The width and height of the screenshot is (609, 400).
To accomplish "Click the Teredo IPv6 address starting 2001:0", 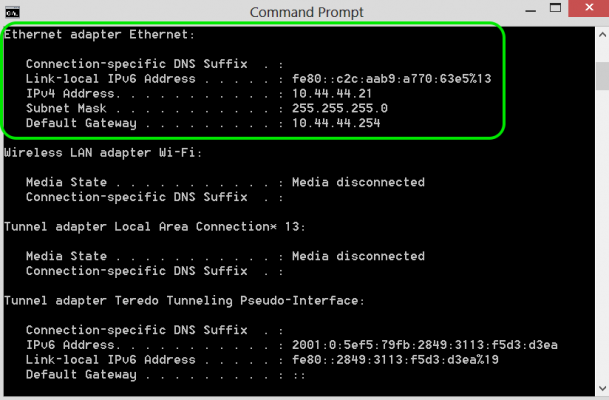I will [x=424, y=345].
